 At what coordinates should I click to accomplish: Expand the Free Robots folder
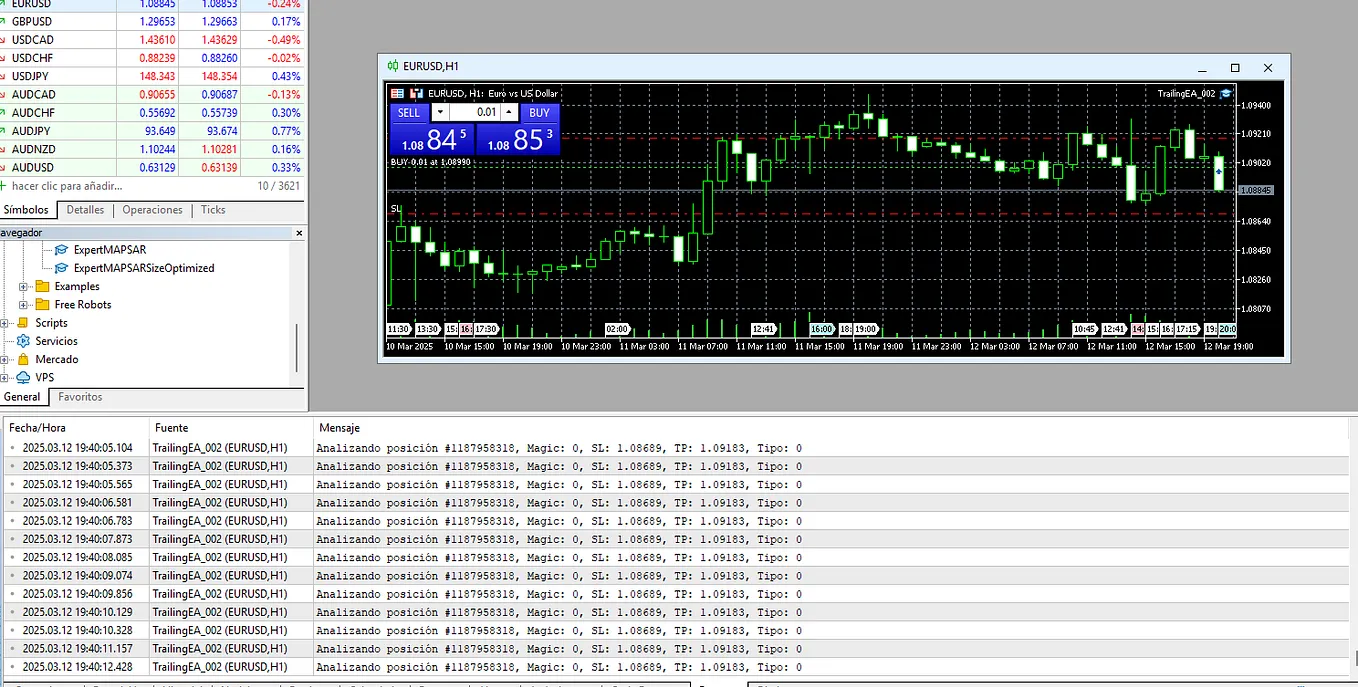22,305
